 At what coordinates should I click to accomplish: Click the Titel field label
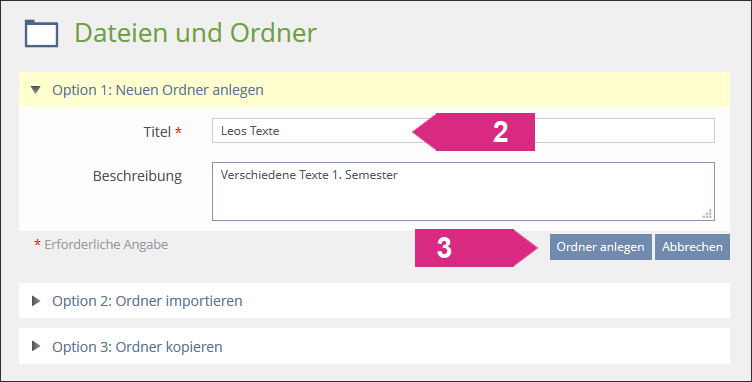157,132
